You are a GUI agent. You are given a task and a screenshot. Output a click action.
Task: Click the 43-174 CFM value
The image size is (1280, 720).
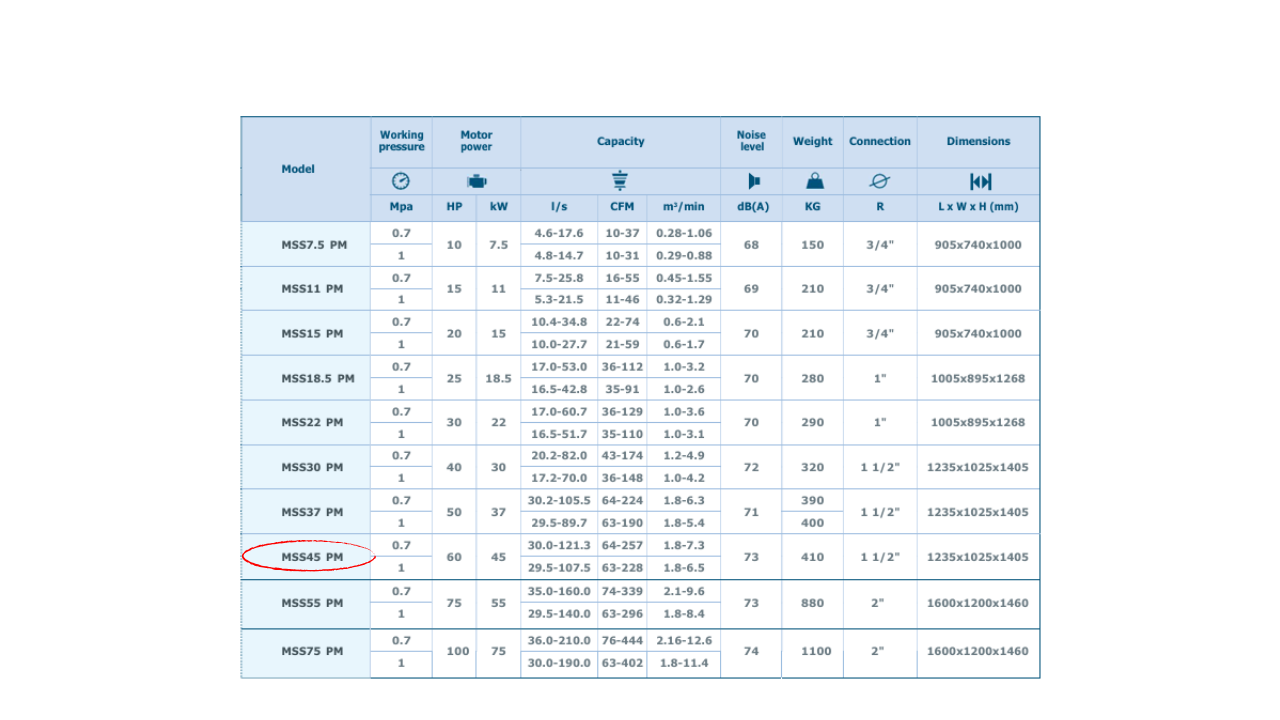[x=622, y=456]
